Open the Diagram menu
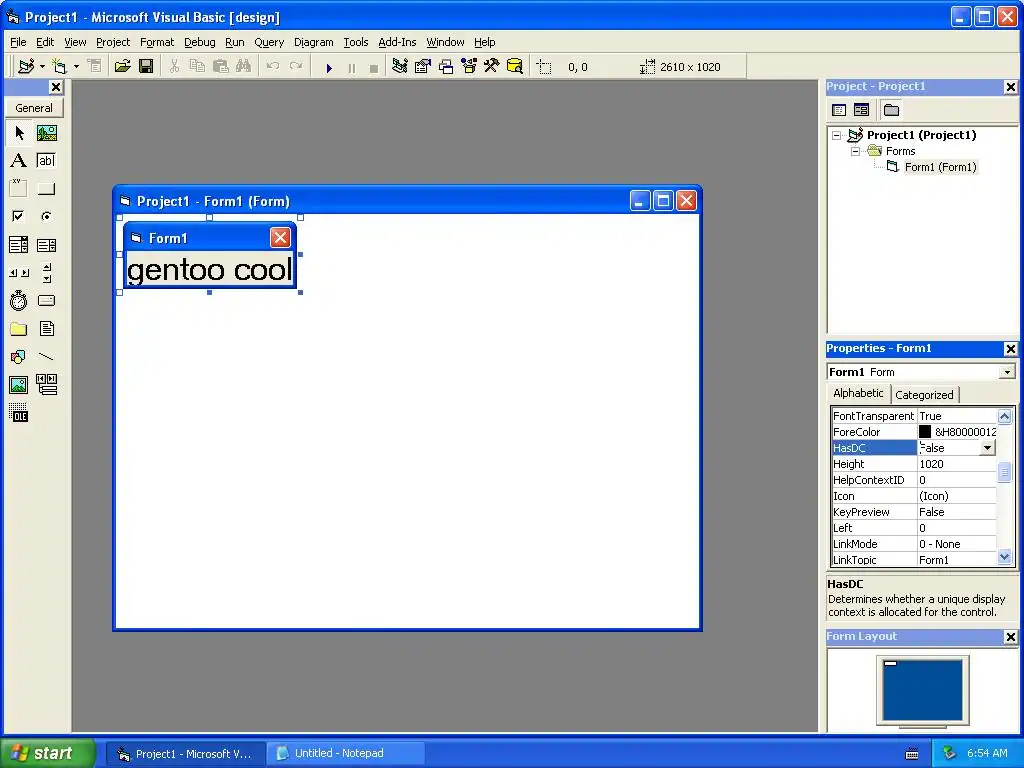Image resolution: width=1024 pixels, height=768 pixels. tap(313, 42)
